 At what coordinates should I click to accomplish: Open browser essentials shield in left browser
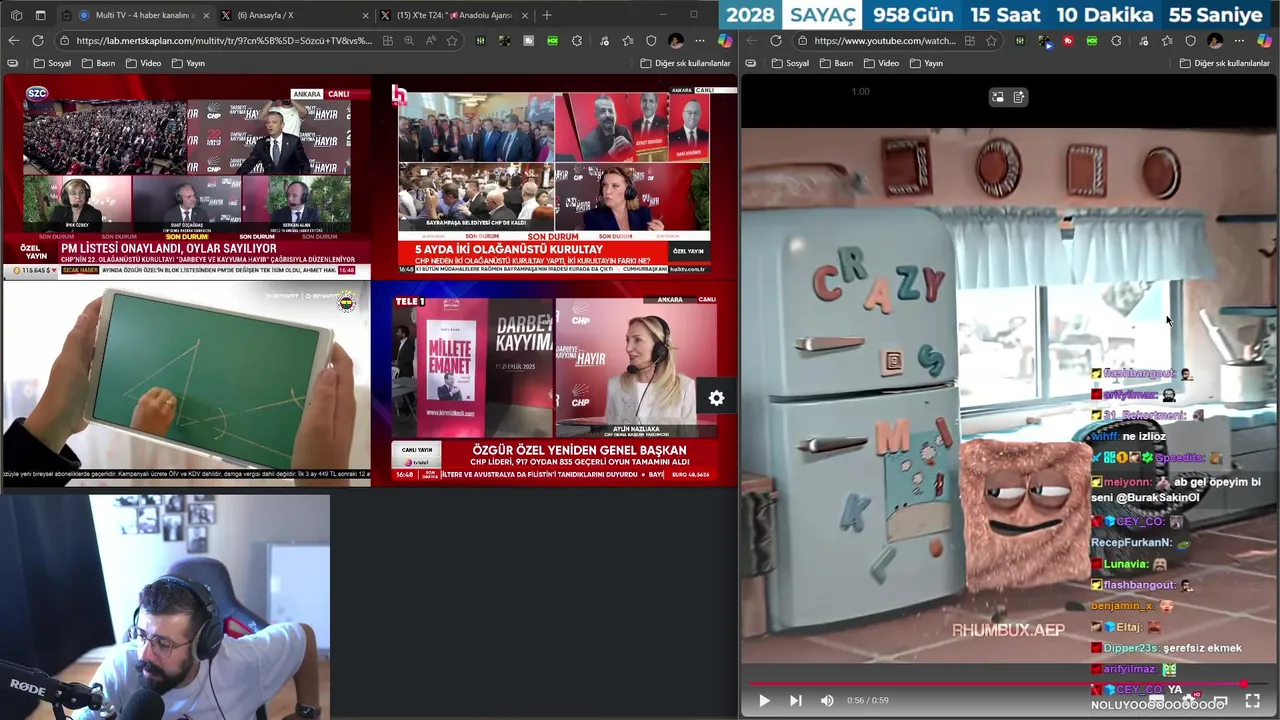tap(651, 41)
